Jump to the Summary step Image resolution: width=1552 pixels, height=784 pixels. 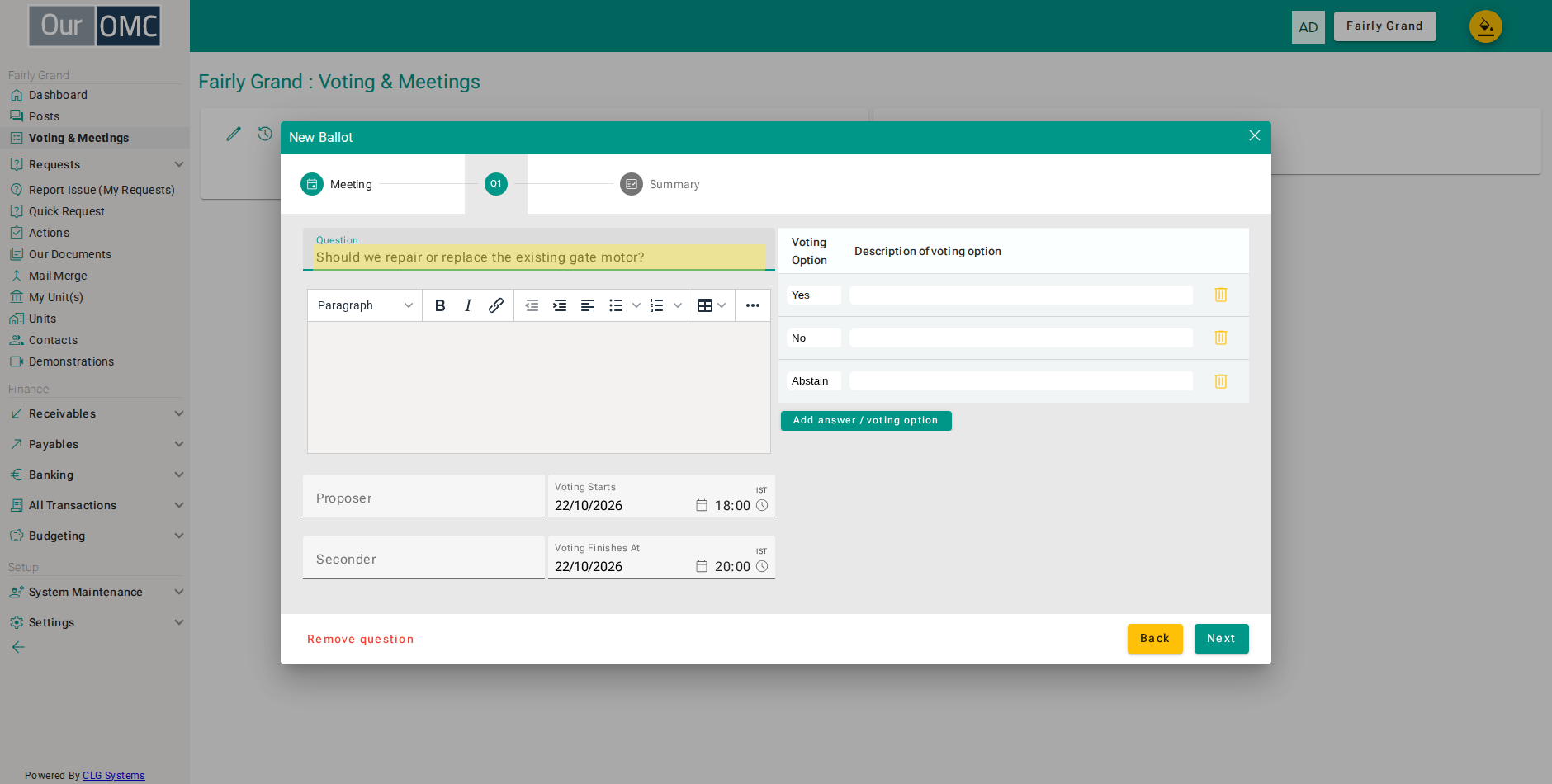[x=660, y=184]
